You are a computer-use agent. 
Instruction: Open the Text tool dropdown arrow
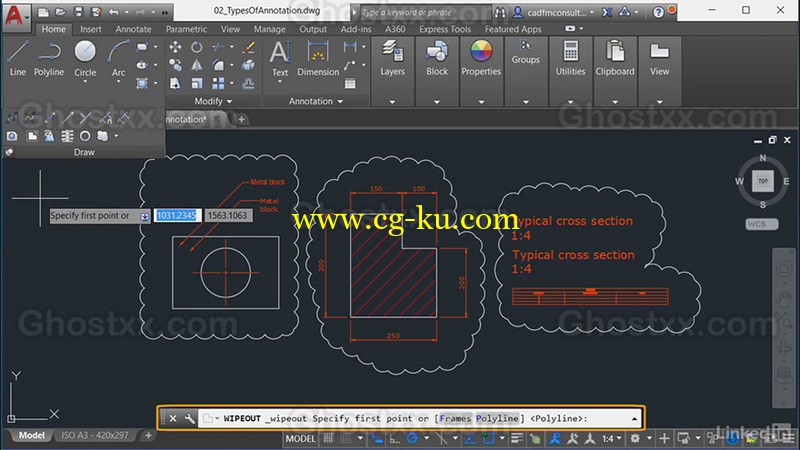pyautogui.click(x=280, y=82)
